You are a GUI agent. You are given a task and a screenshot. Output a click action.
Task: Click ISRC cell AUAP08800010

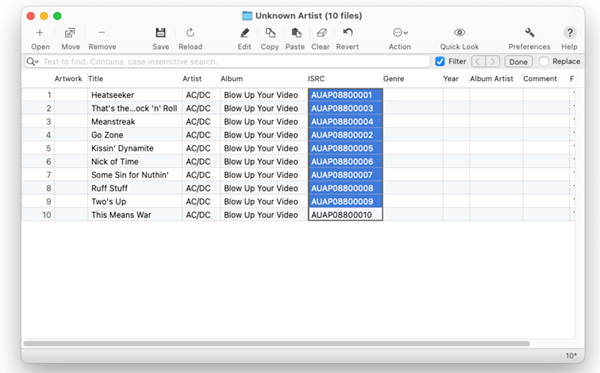pyautogui.click(x=345, y=215)
